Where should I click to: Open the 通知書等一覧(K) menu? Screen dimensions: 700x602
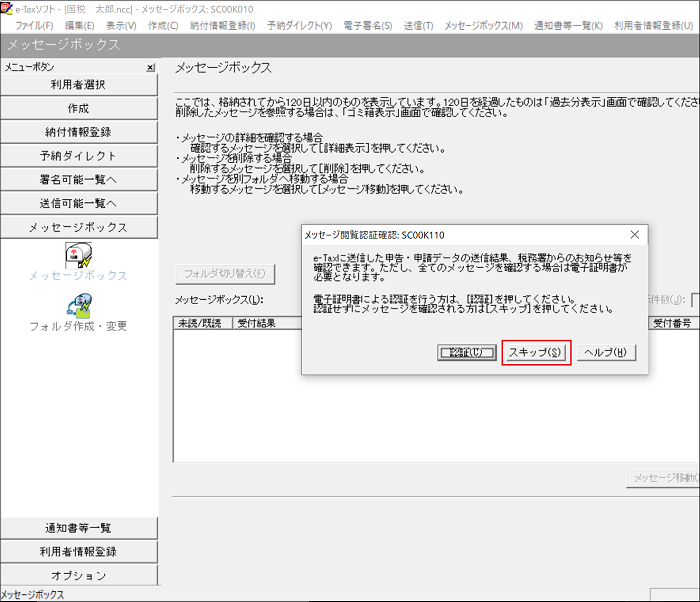coord(568,25)
